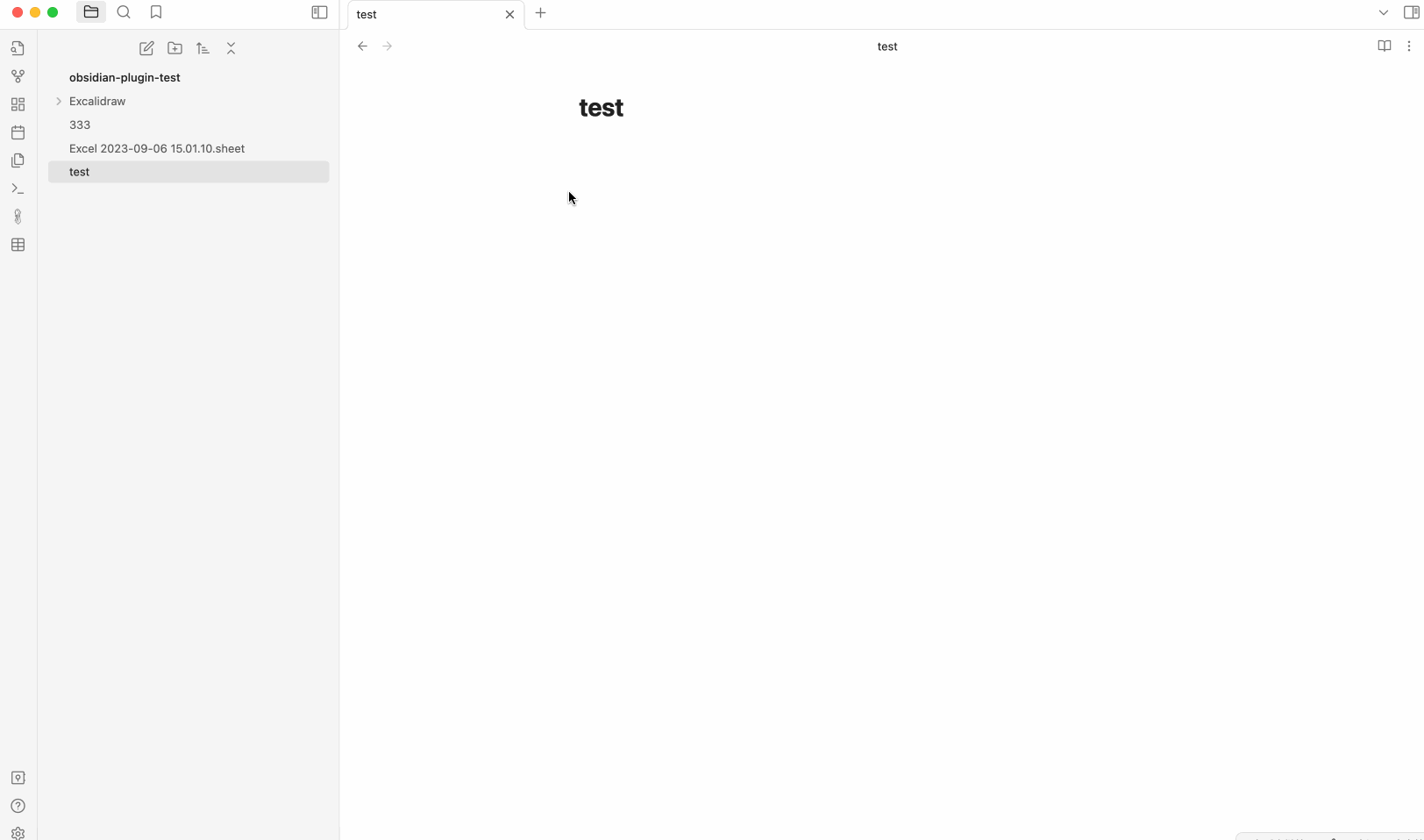Open a new tab with plus
The height and width of the screenshot is (840, 1424).
coord(540,12)
